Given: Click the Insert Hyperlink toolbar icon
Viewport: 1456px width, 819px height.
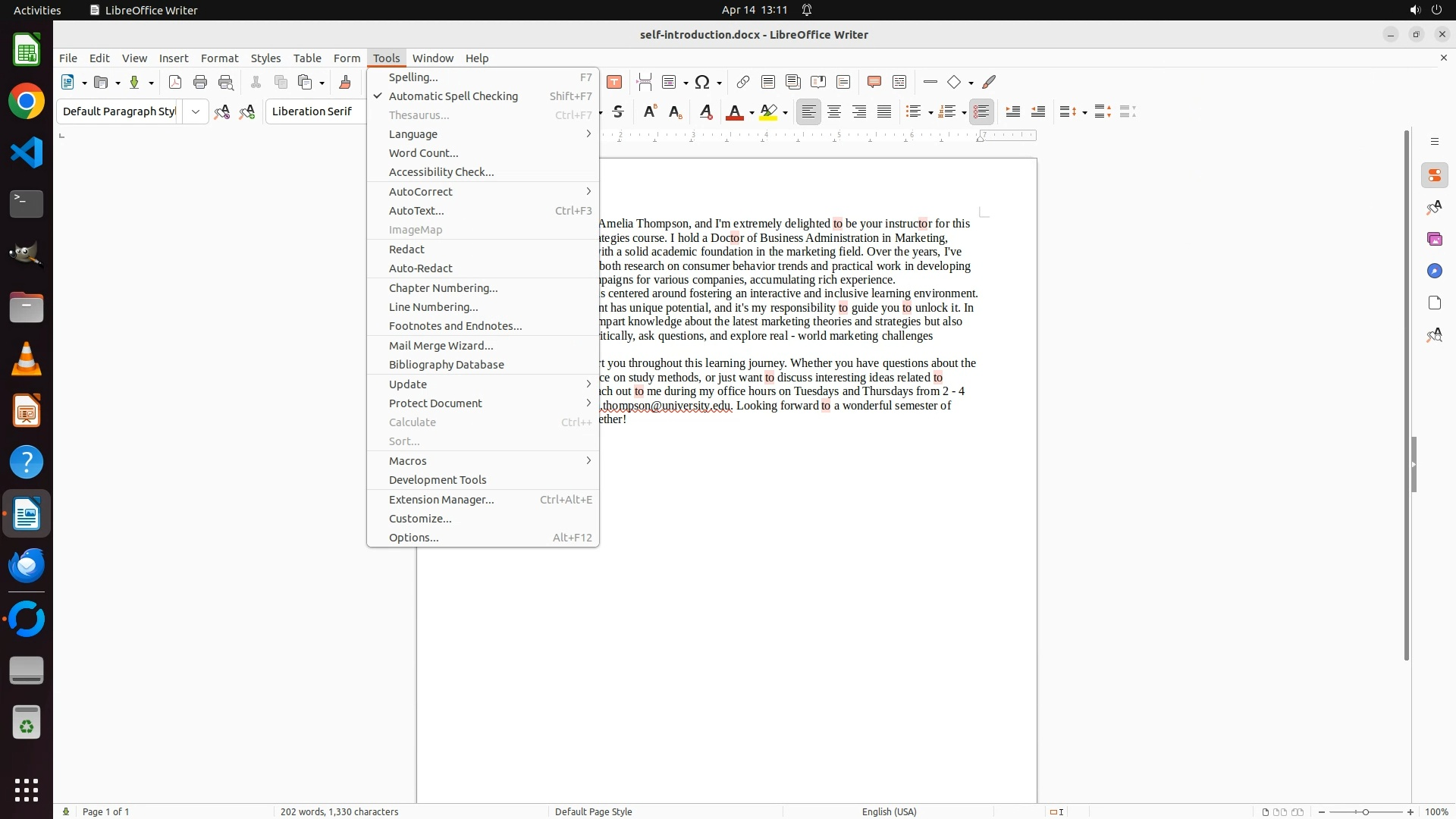Looking at the screenshot, I should pyautogui.click(x=743, y=82).
